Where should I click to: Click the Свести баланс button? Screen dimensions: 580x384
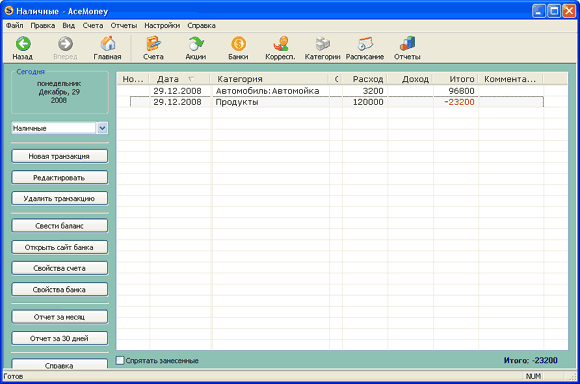(60, 226)
